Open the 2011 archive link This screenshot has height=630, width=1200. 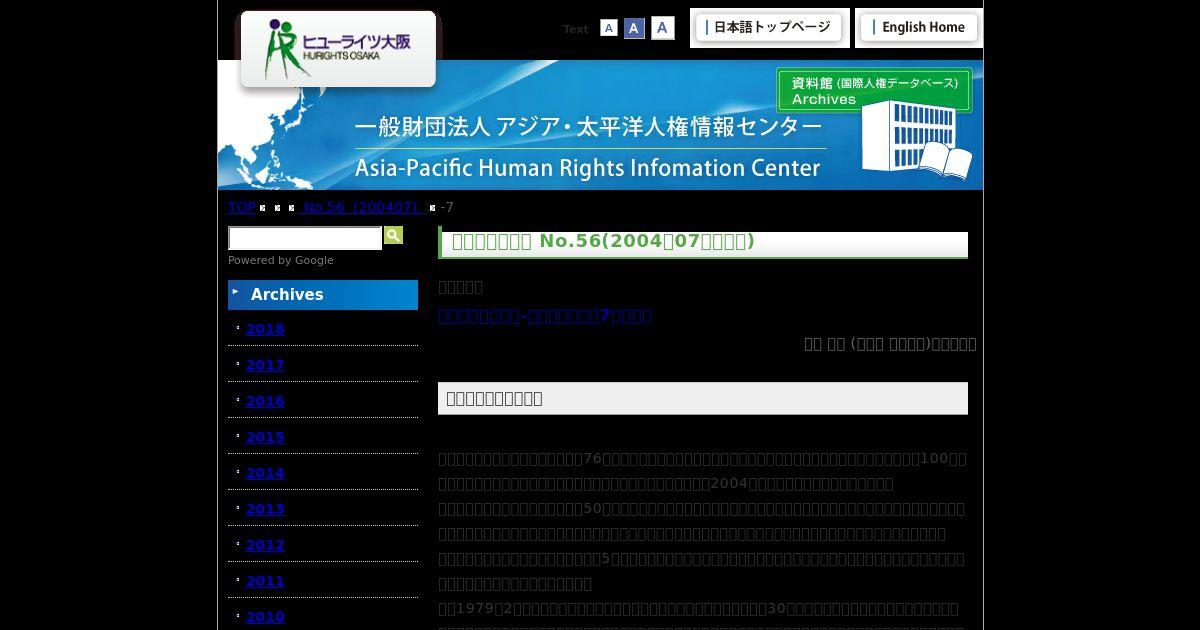pyautogui.click(x=265, y=581)
